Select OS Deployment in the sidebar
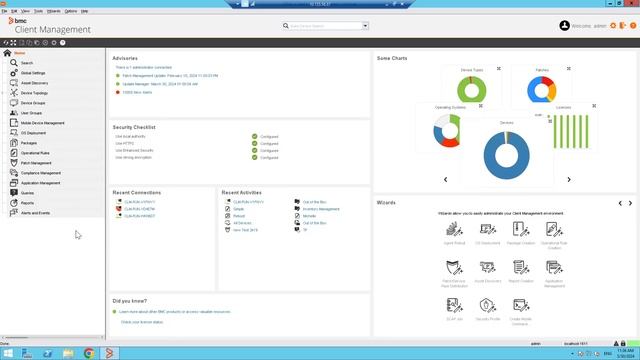The height and width of the screenshot is (360, 640). pos(33,133)
